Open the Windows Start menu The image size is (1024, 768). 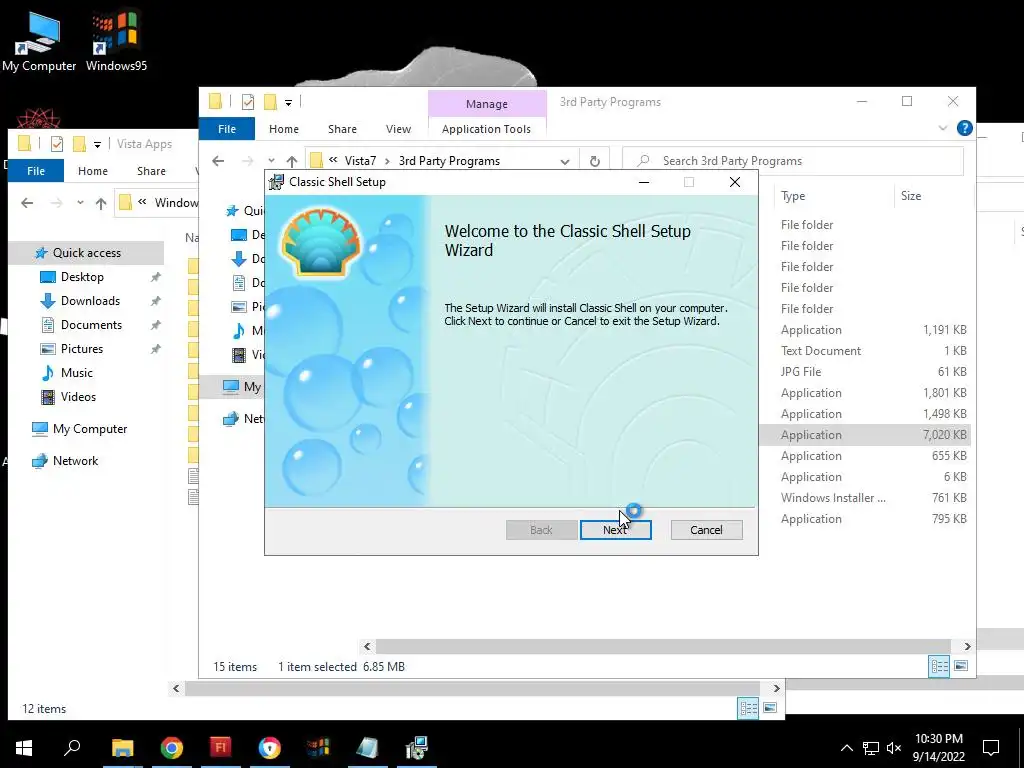click(x=24, y=748)
